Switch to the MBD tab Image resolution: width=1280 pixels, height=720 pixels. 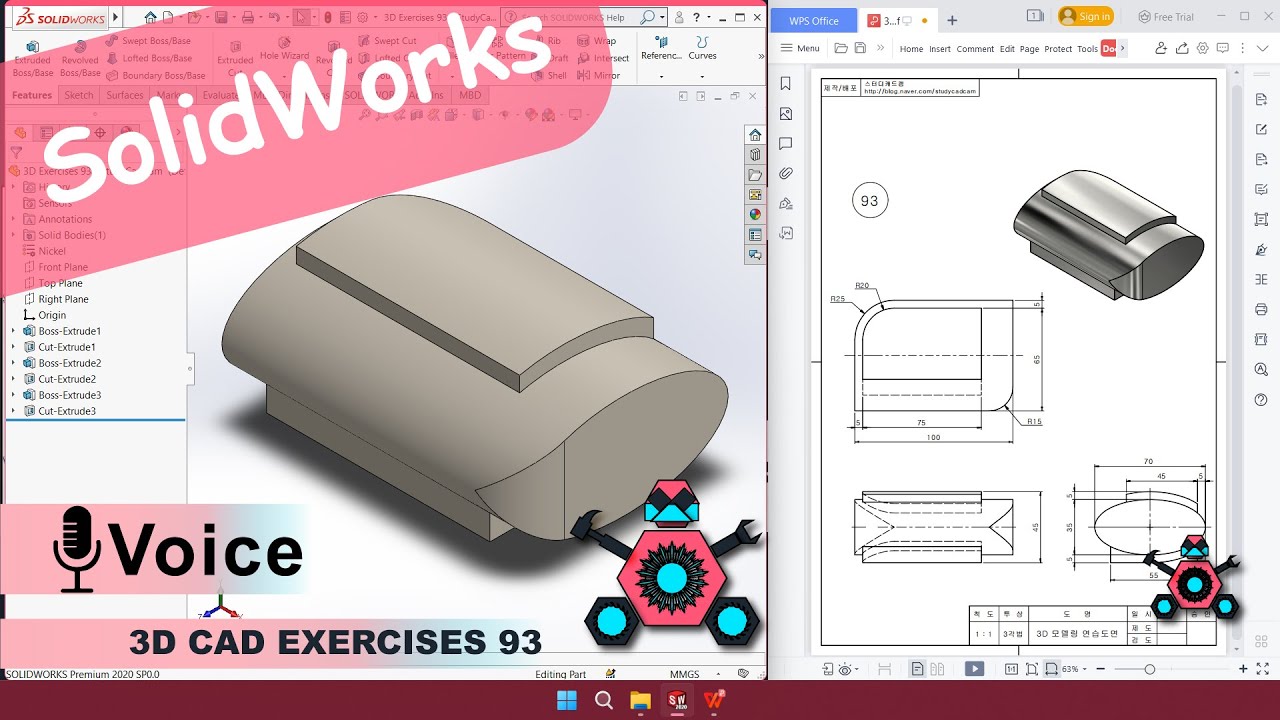point(469,95)
